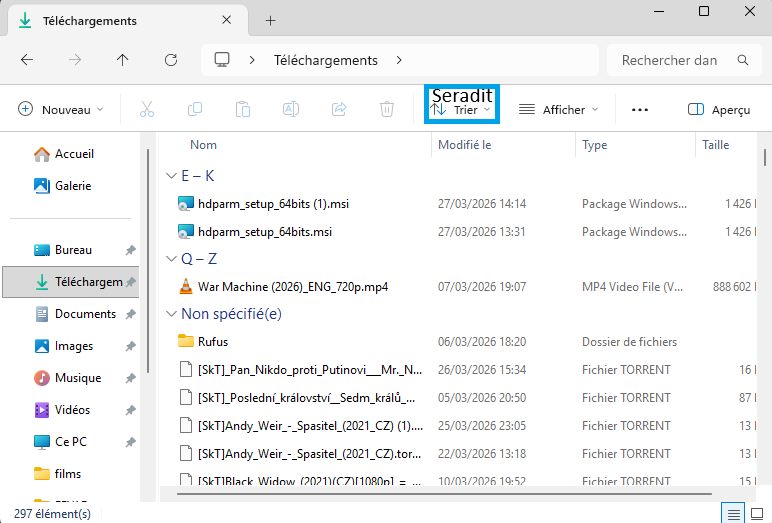
Task: Click the Cut scissors icon
Action: pyautogui.click(x=147, y=109)
